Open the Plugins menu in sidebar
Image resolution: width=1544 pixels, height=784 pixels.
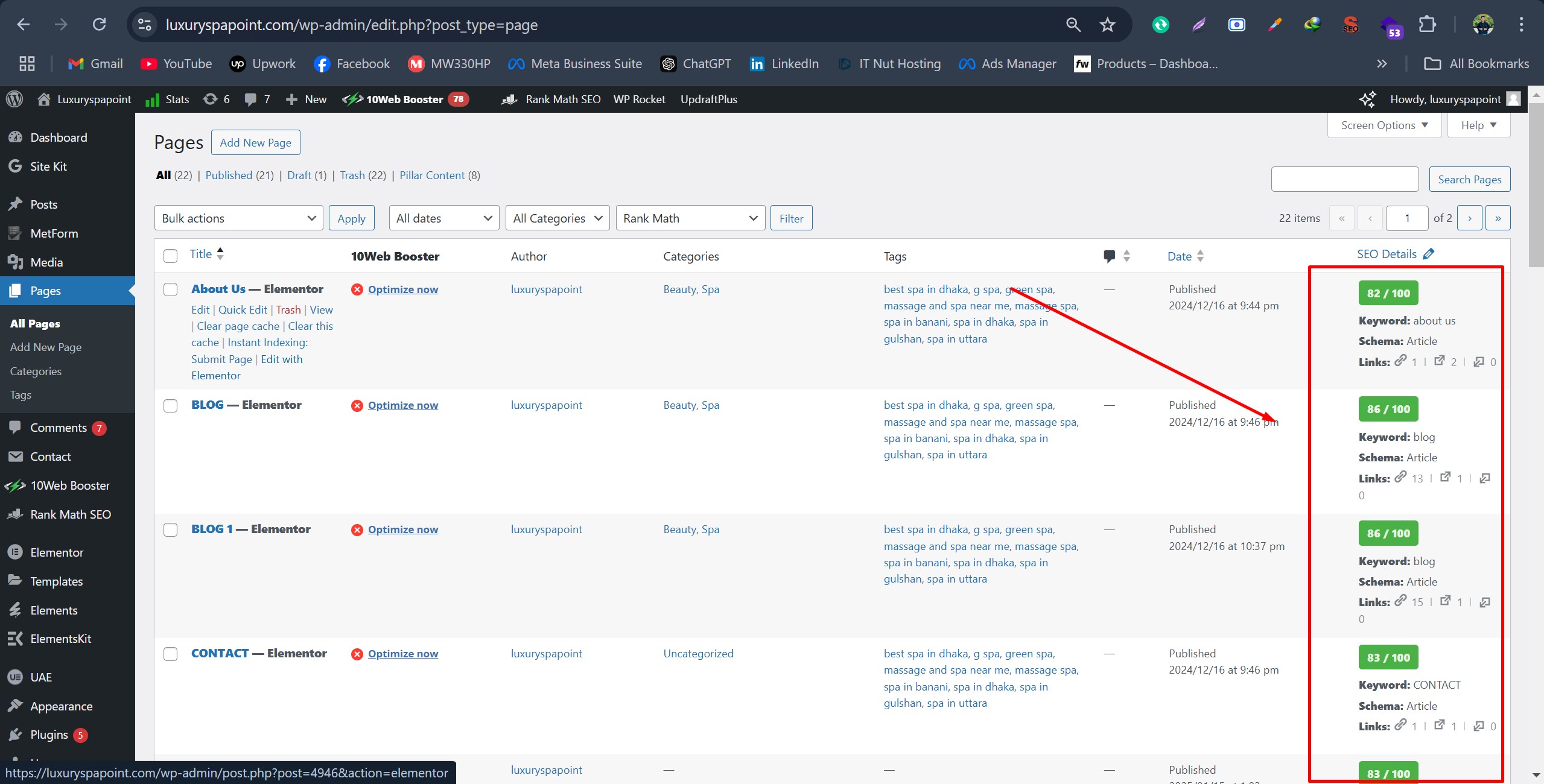pyautogui.click(x=49, y=735)
